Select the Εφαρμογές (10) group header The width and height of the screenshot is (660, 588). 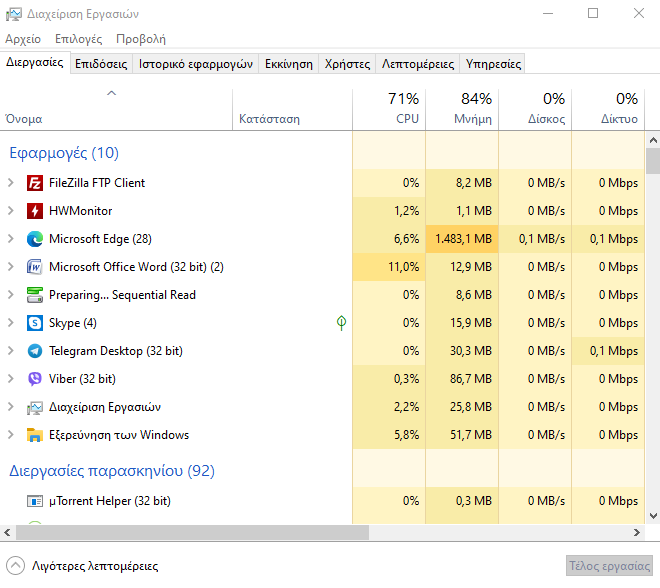[x=64, y=153]
